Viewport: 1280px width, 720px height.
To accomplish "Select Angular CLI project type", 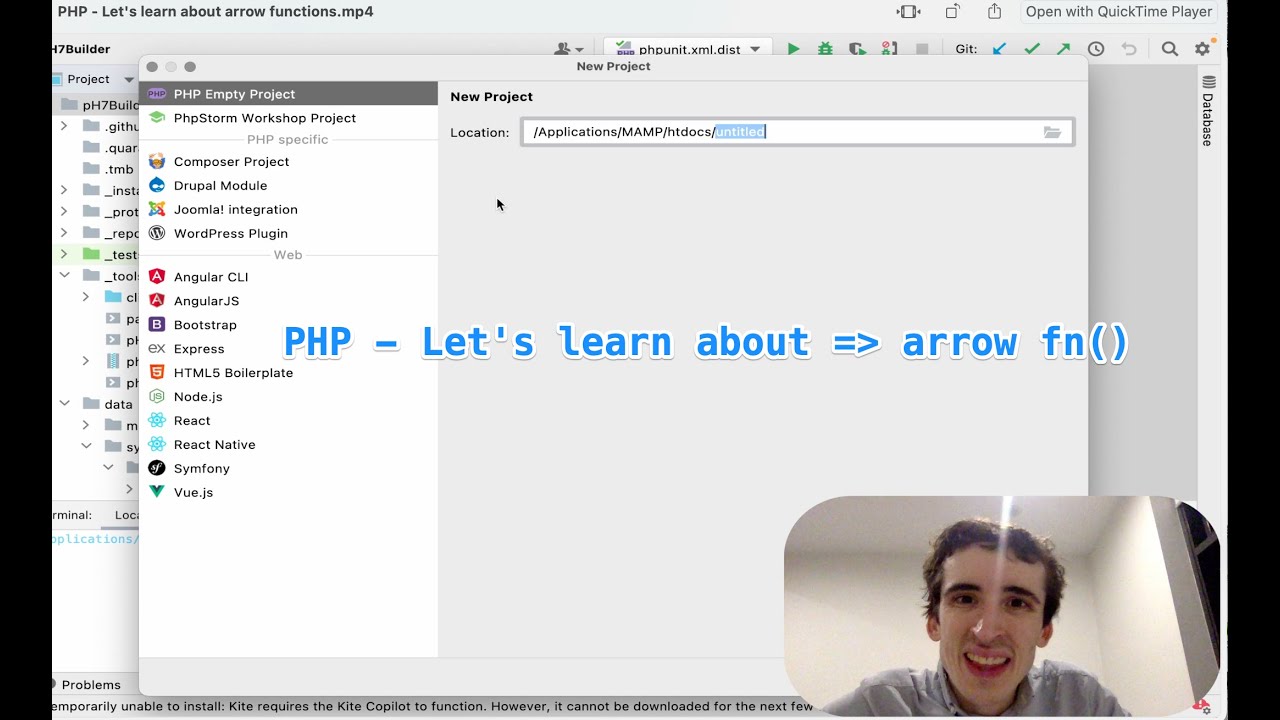I will 288,277.
